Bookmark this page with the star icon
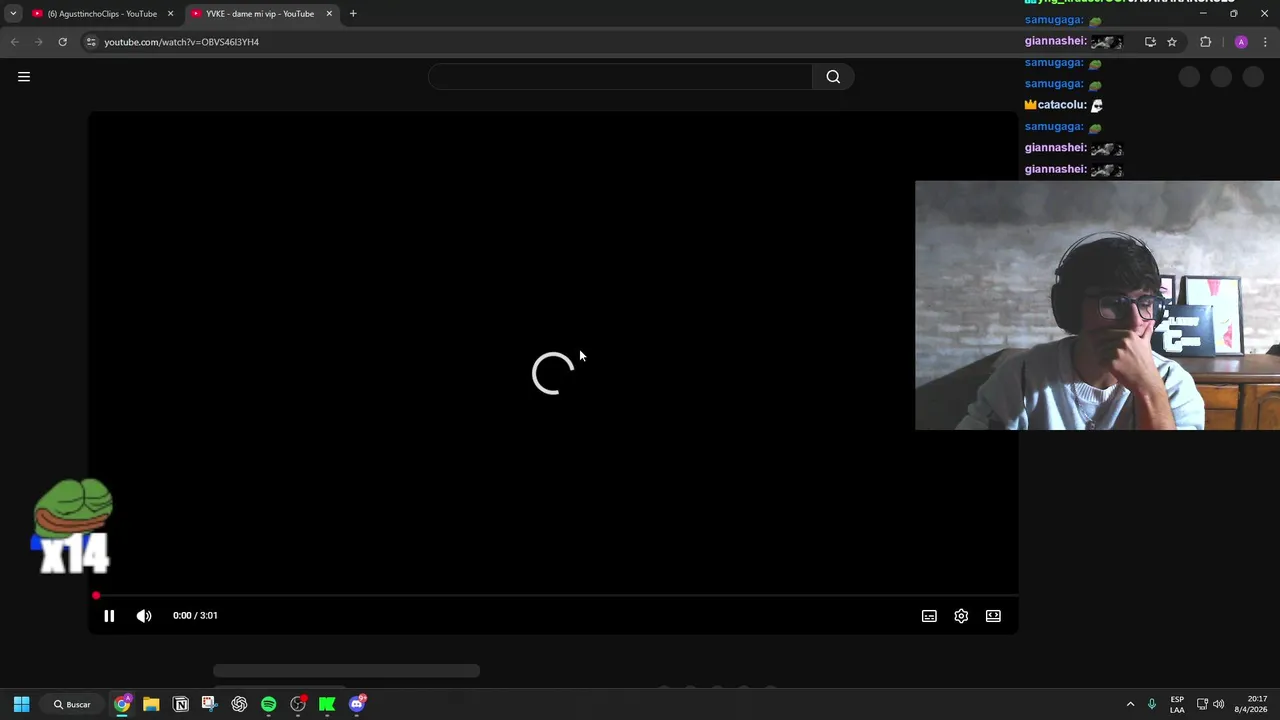Screen dimensions: 1280x720 pos(1172,42)
